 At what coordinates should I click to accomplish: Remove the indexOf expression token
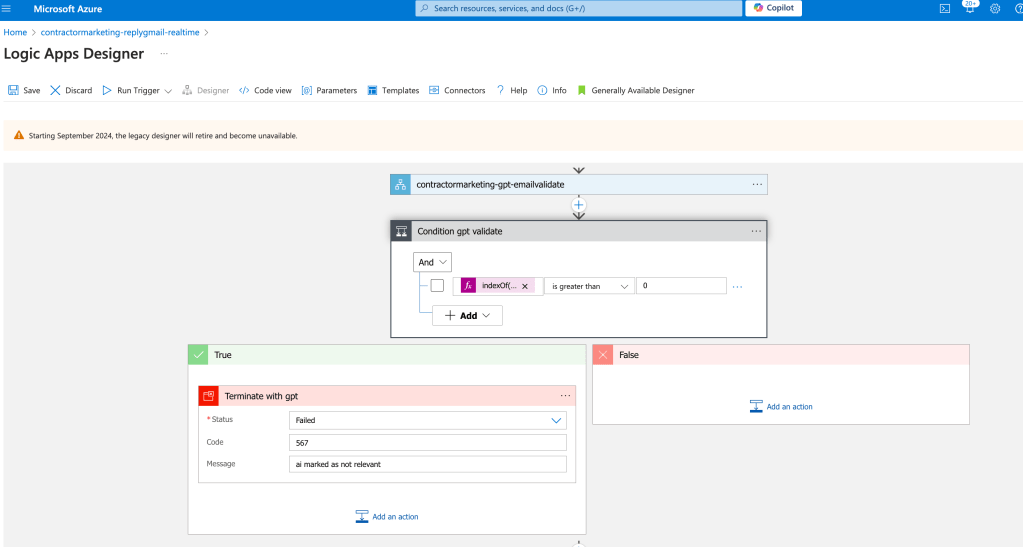[x=525, y=286]
